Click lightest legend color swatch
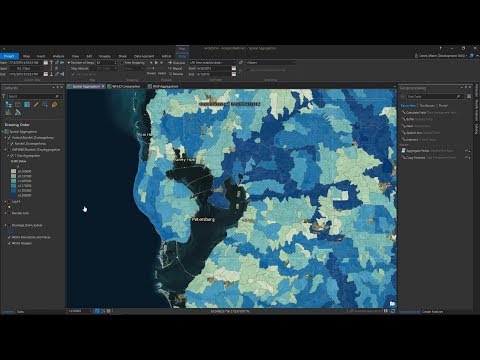 click(13, 171)
